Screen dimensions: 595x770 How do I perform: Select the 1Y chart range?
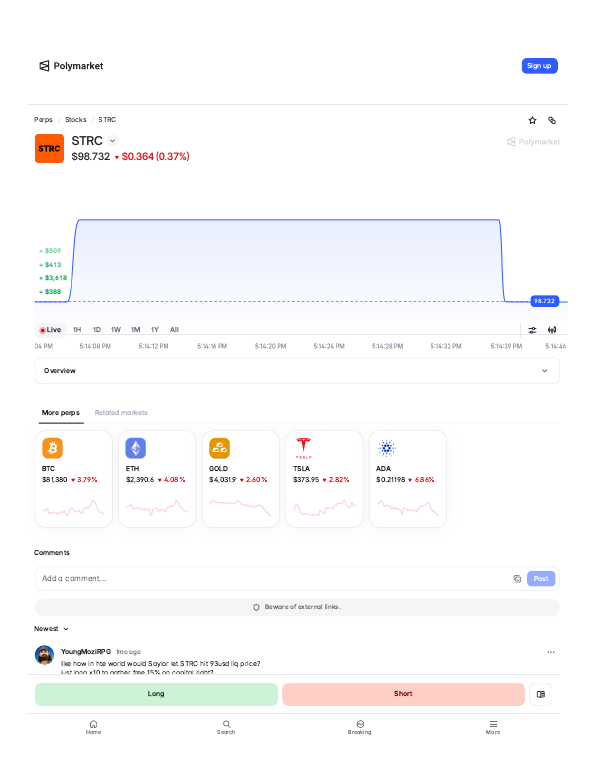(155, 330)
